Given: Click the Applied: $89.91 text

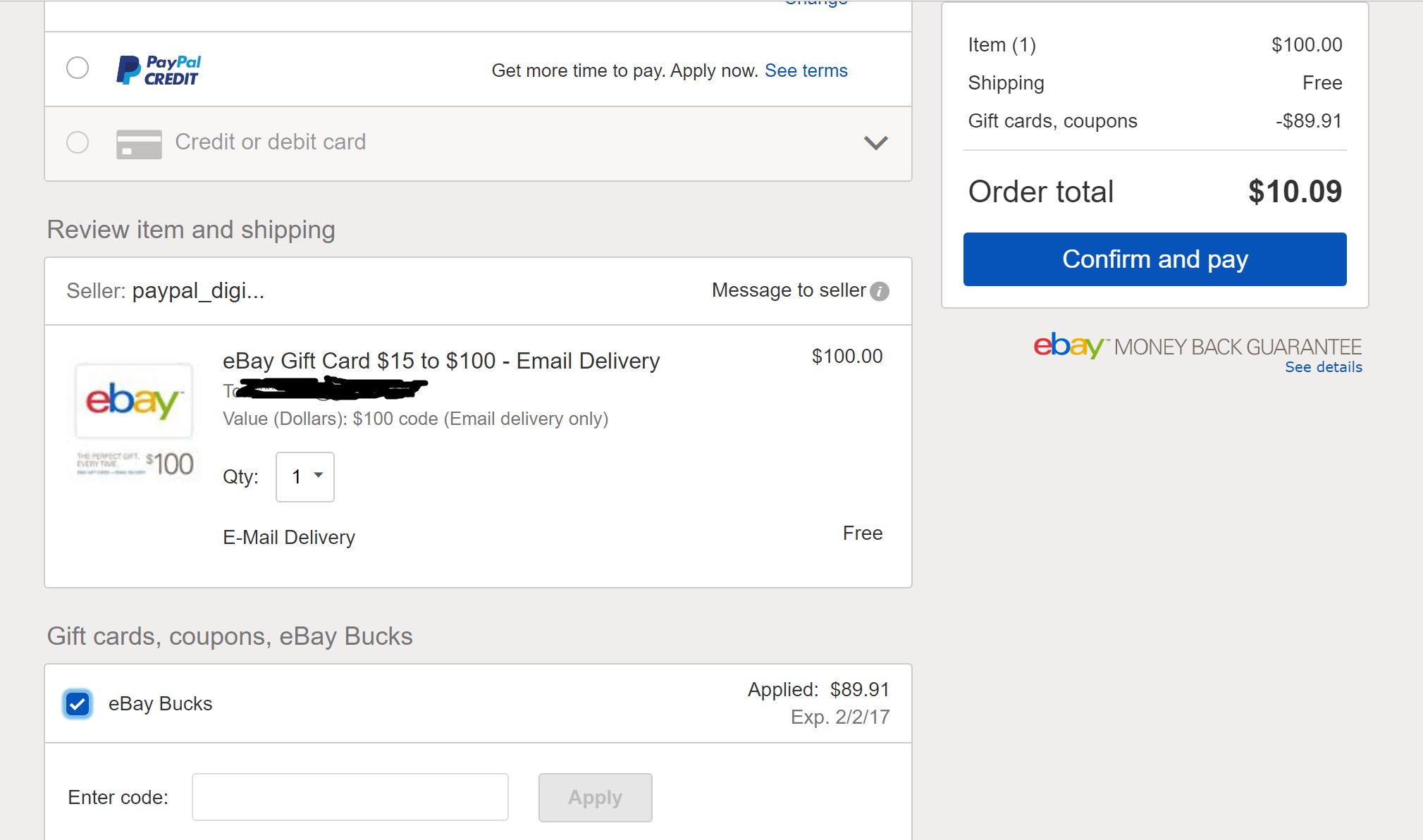Looking at the screenshot, I should [x=819, y=689].
